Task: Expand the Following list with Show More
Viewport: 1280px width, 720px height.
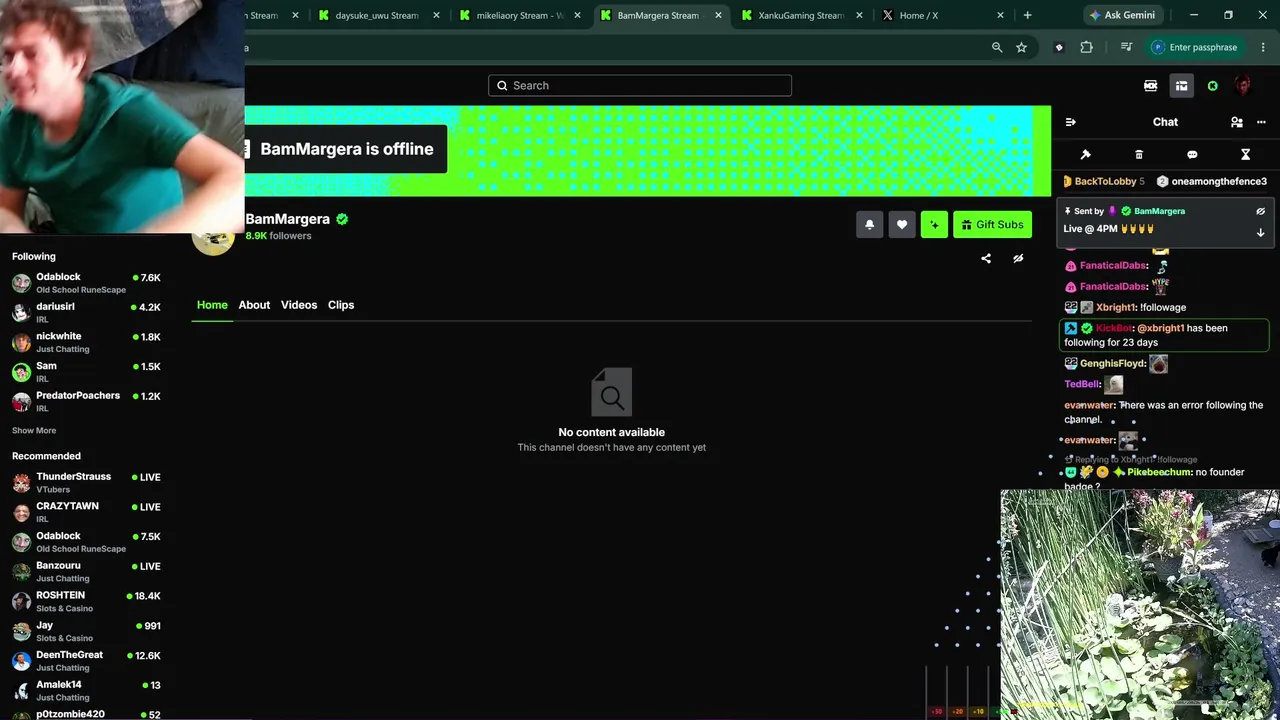Action: pos(34,431)
